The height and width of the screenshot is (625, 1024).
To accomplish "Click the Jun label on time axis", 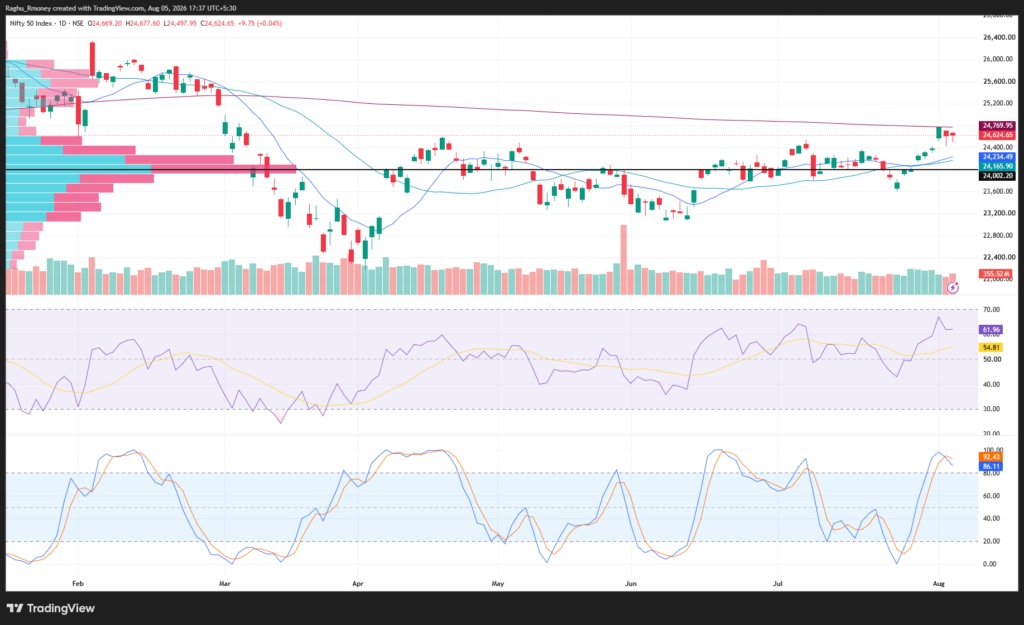I will pos(631,583).
